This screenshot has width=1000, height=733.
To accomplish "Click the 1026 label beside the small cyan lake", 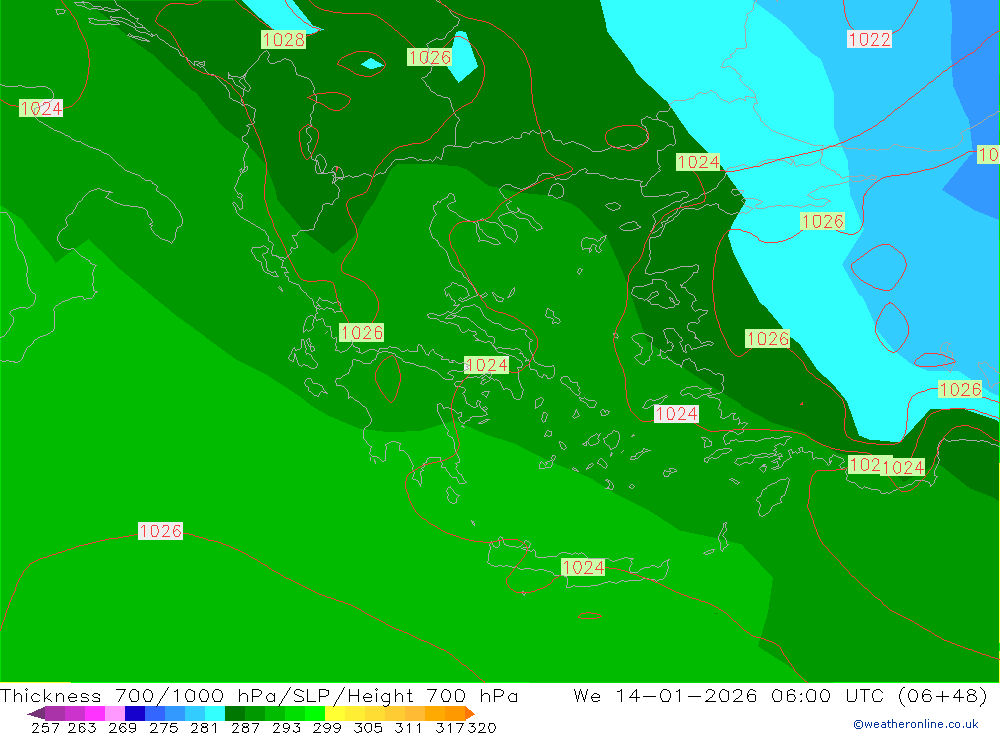I will click(x=430, y=57).
